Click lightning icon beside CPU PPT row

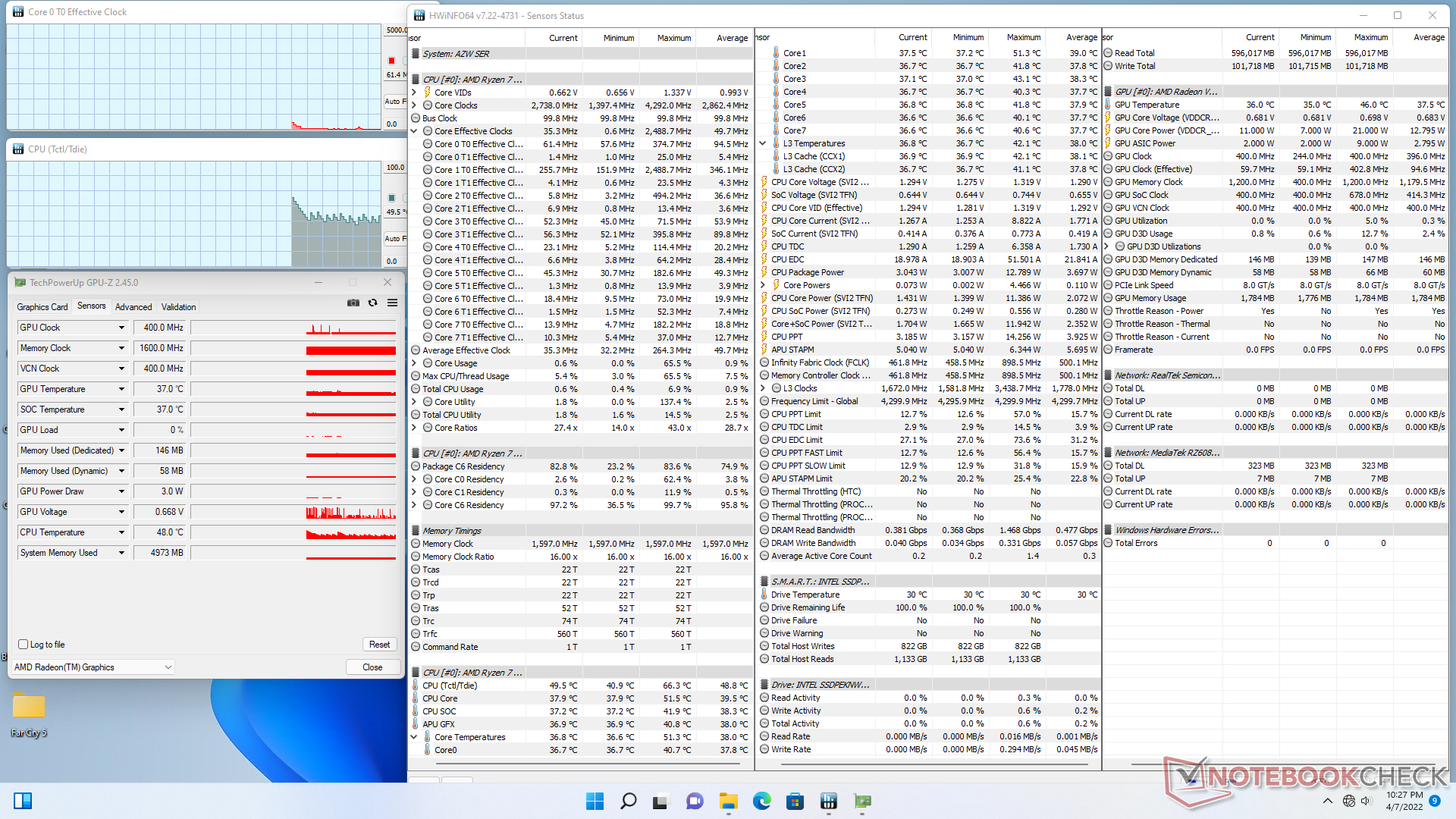tap(764, 337)
